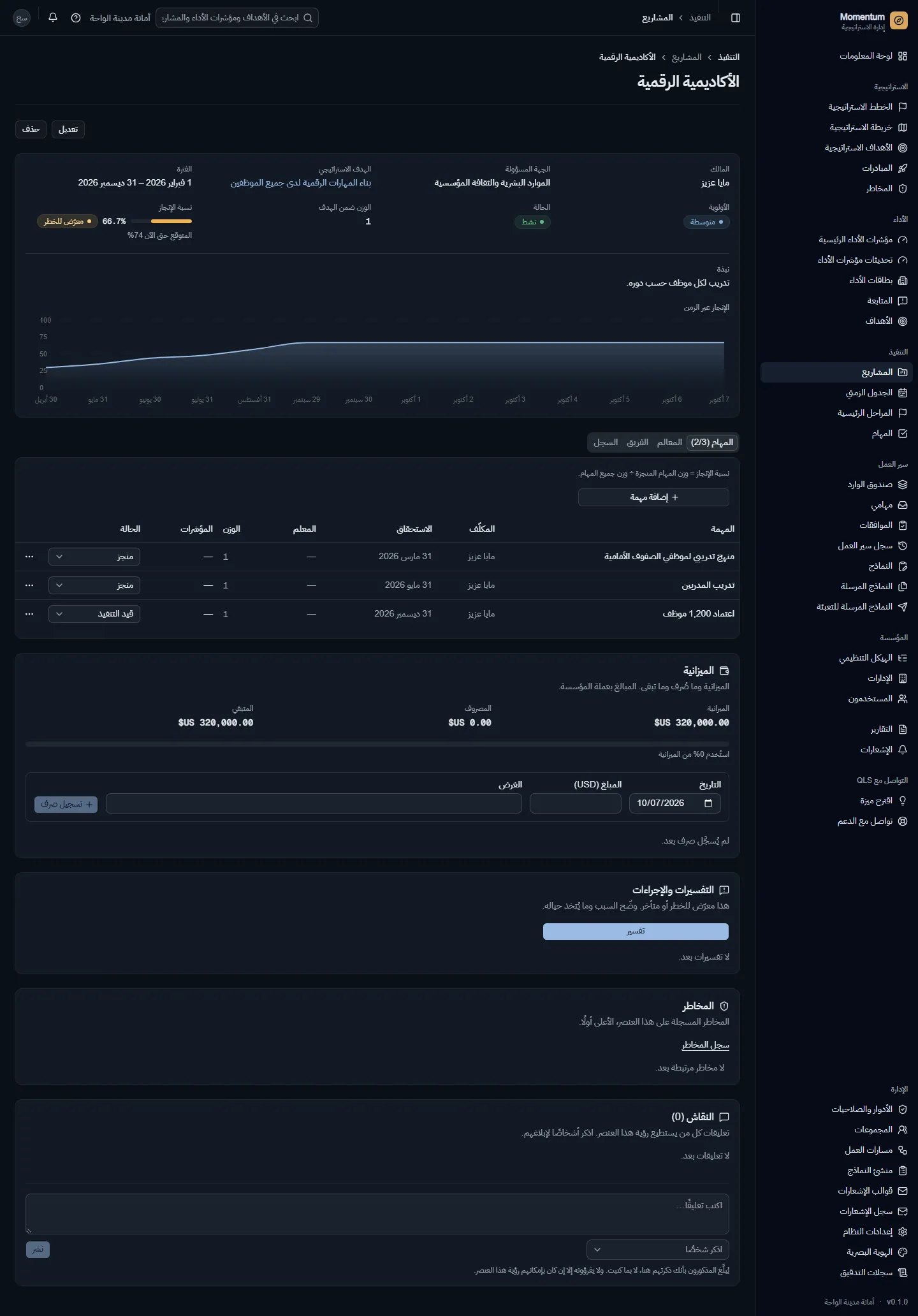Open status dropdown for تدريب المديرين
Viewport: 918px width, 1316px height.
[94, 585]
